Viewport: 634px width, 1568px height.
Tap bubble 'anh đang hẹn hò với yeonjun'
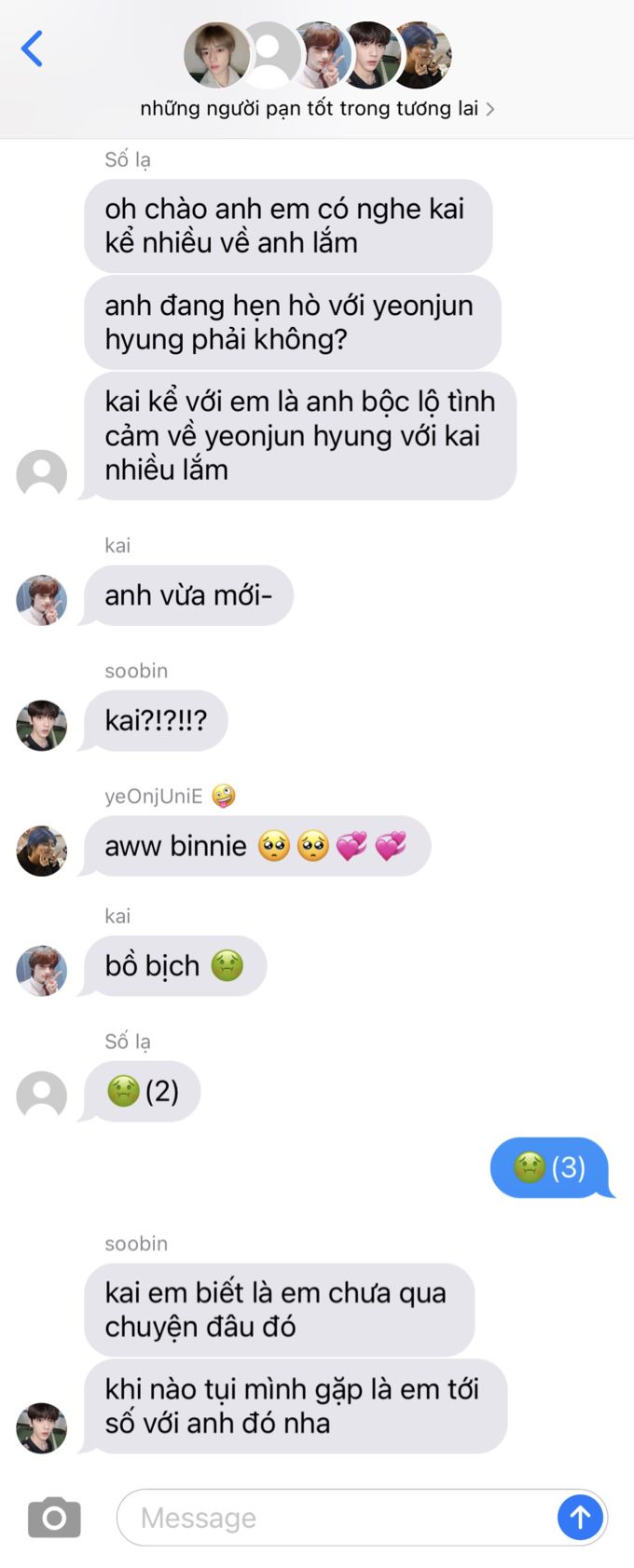[293, 322]
